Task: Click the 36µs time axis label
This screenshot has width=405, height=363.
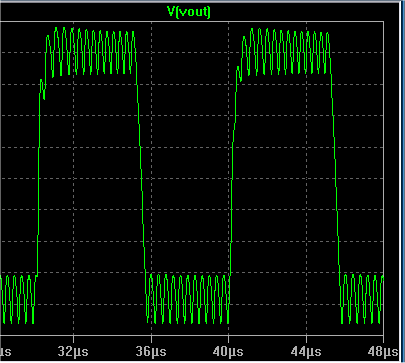Action: [x=151, y=351]
